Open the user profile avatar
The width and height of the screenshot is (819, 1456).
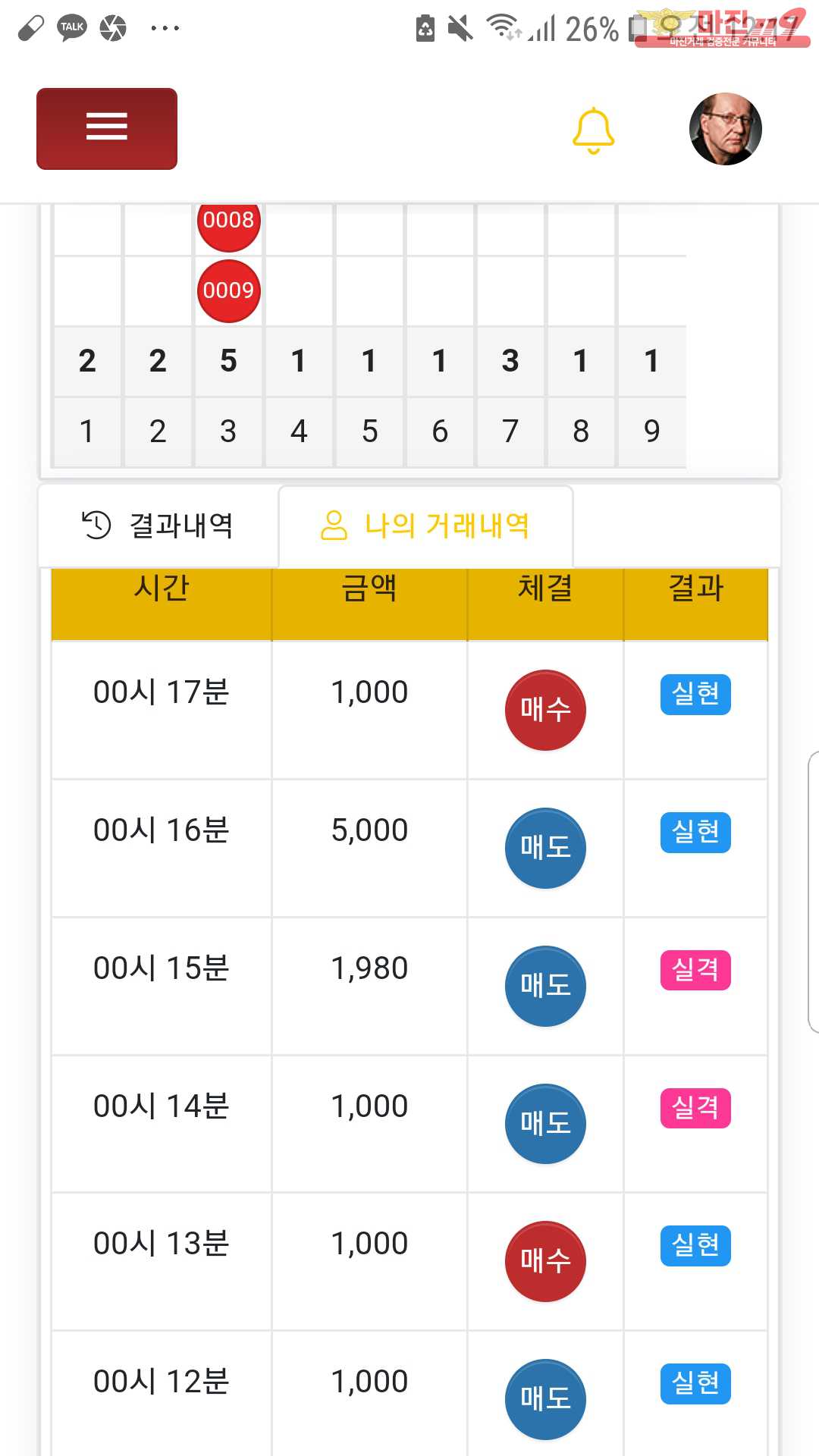coord(725,129)
